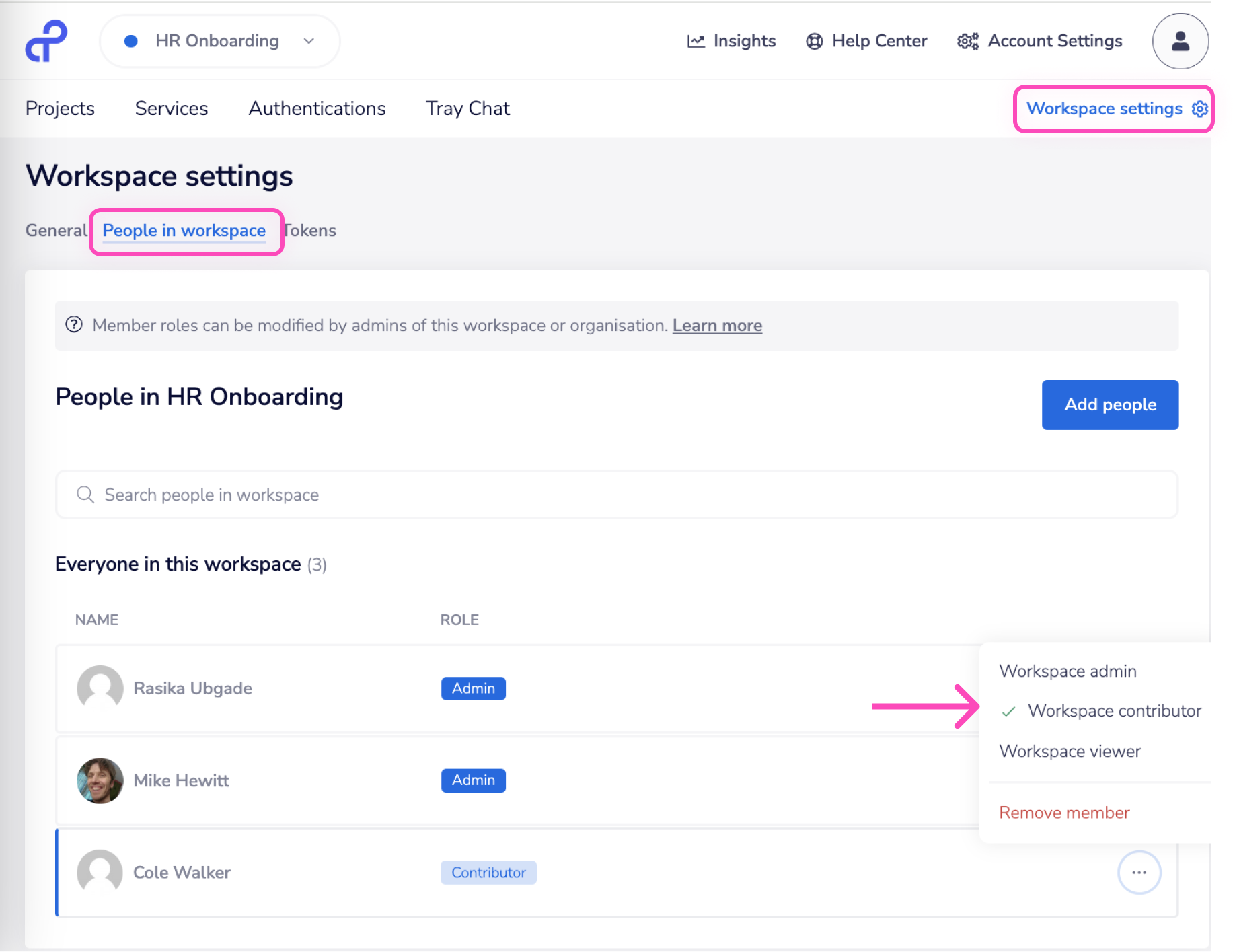Open the three-dot menu for Cole Walker
This screenshot has height=952, width=1235.
(x=1138, y=873)
